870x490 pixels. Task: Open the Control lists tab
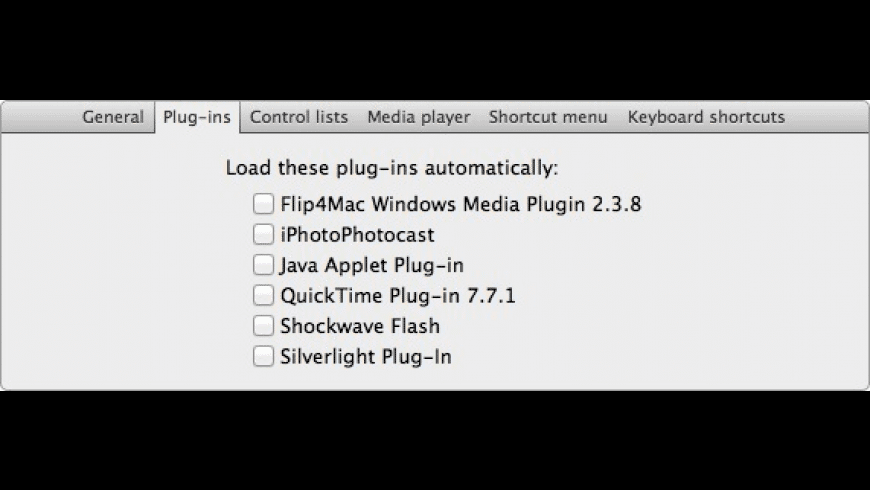tap(299, 117)
